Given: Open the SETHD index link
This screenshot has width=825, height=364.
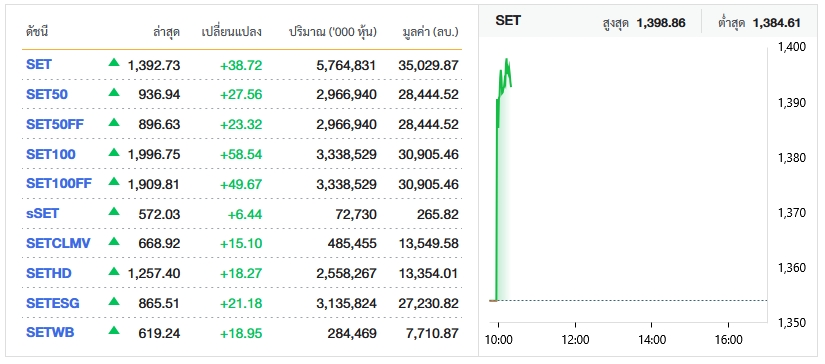Looking at the screenshot, I should point(48,273).
